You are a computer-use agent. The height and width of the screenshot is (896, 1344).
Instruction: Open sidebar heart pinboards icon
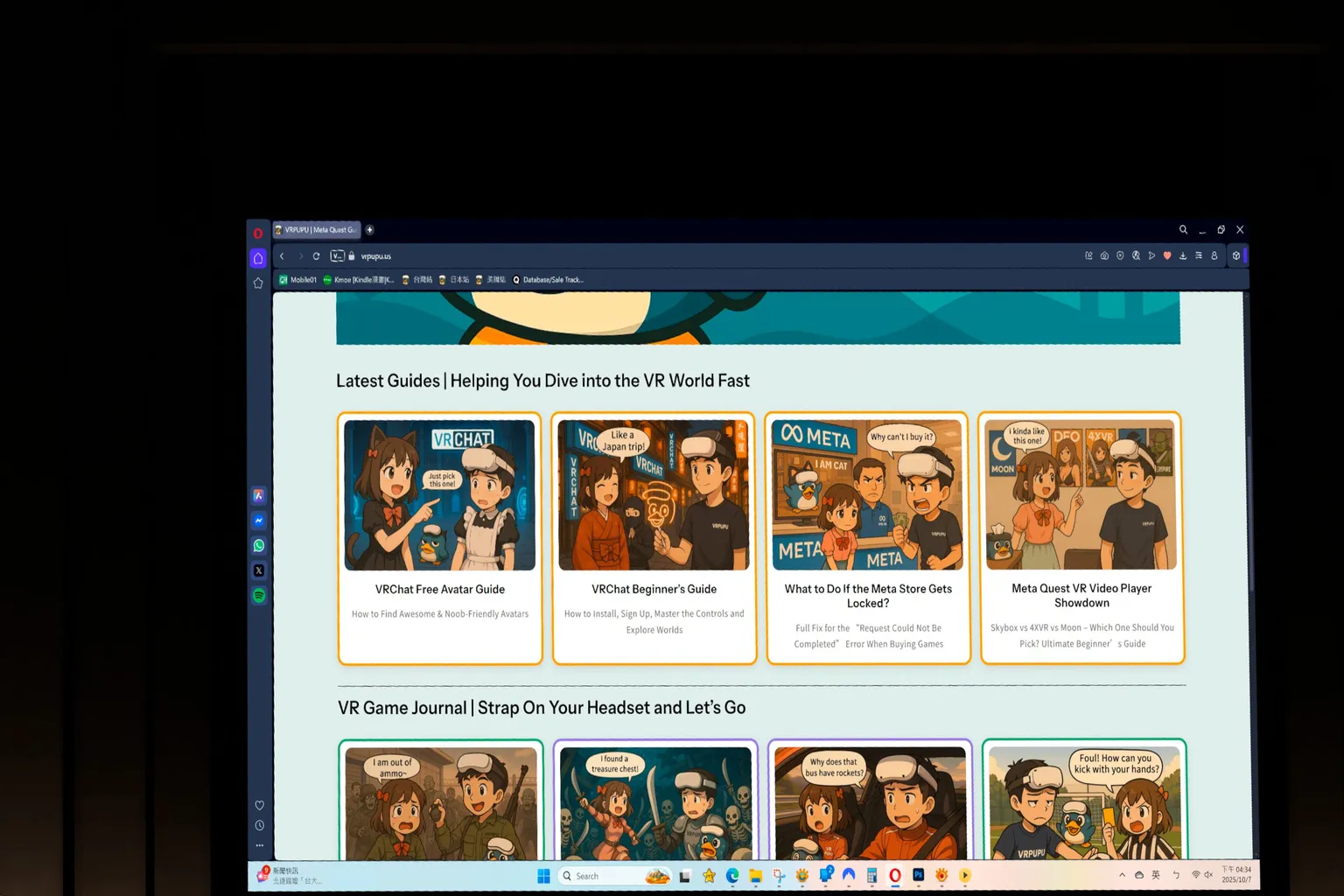click(x=259, y=805)
